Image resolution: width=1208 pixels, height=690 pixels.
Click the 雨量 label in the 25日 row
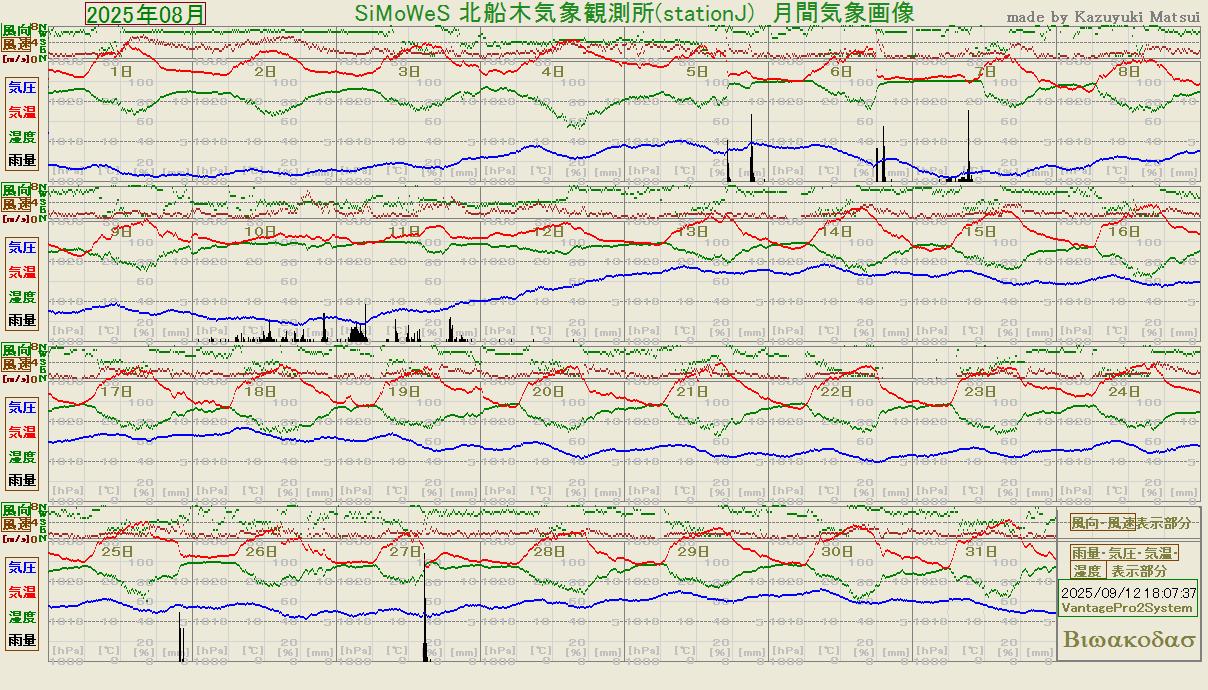point(22,640)
